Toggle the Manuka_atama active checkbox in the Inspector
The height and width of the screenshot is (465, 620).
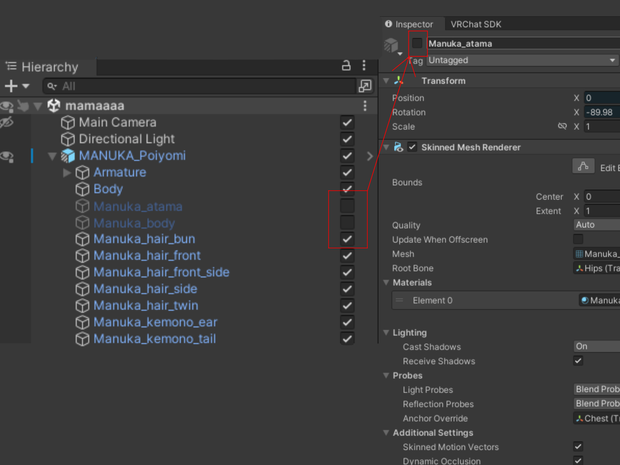tap(417, 43)
